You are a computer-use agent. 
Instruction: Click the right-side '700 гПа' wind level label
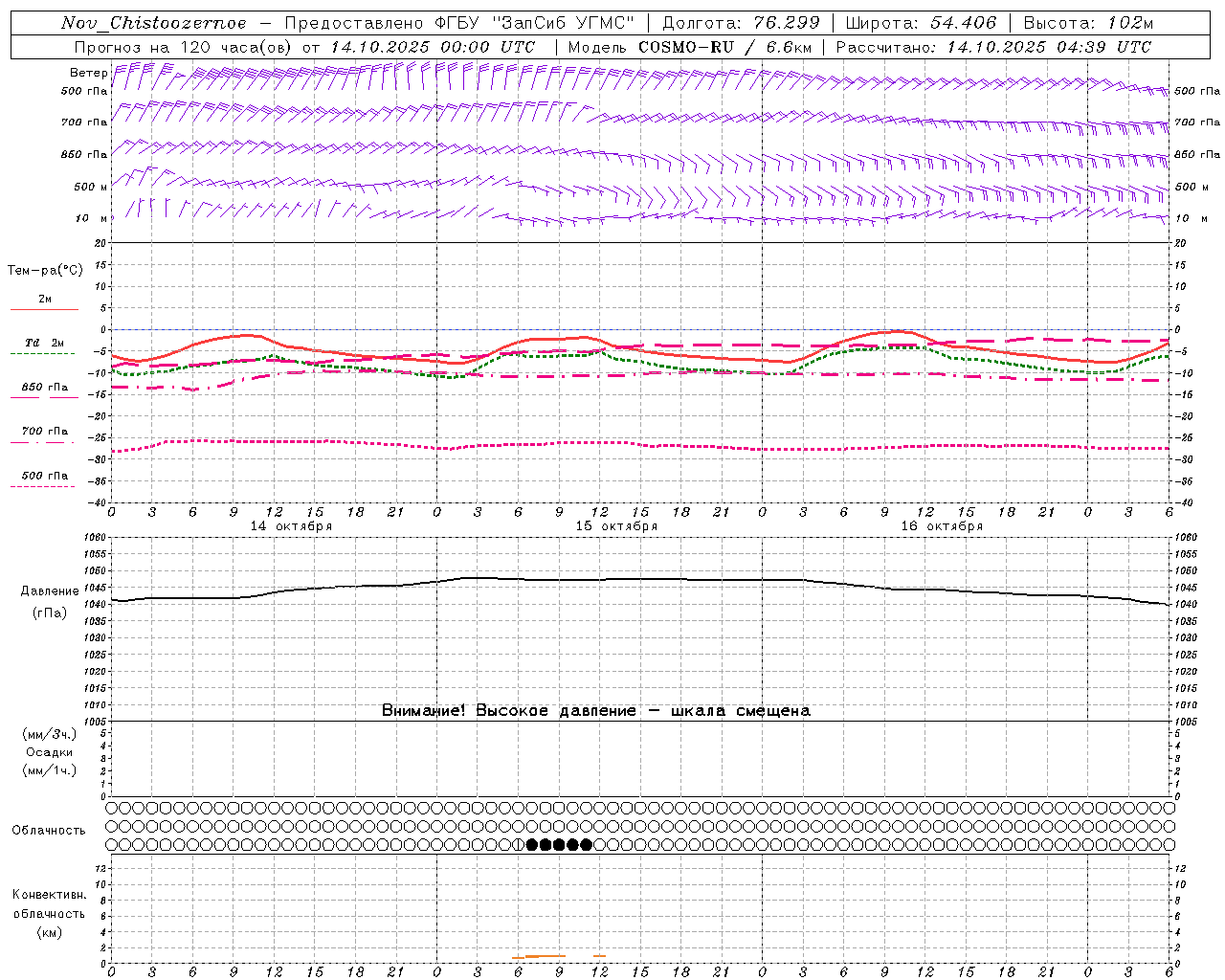(1197, 122)
